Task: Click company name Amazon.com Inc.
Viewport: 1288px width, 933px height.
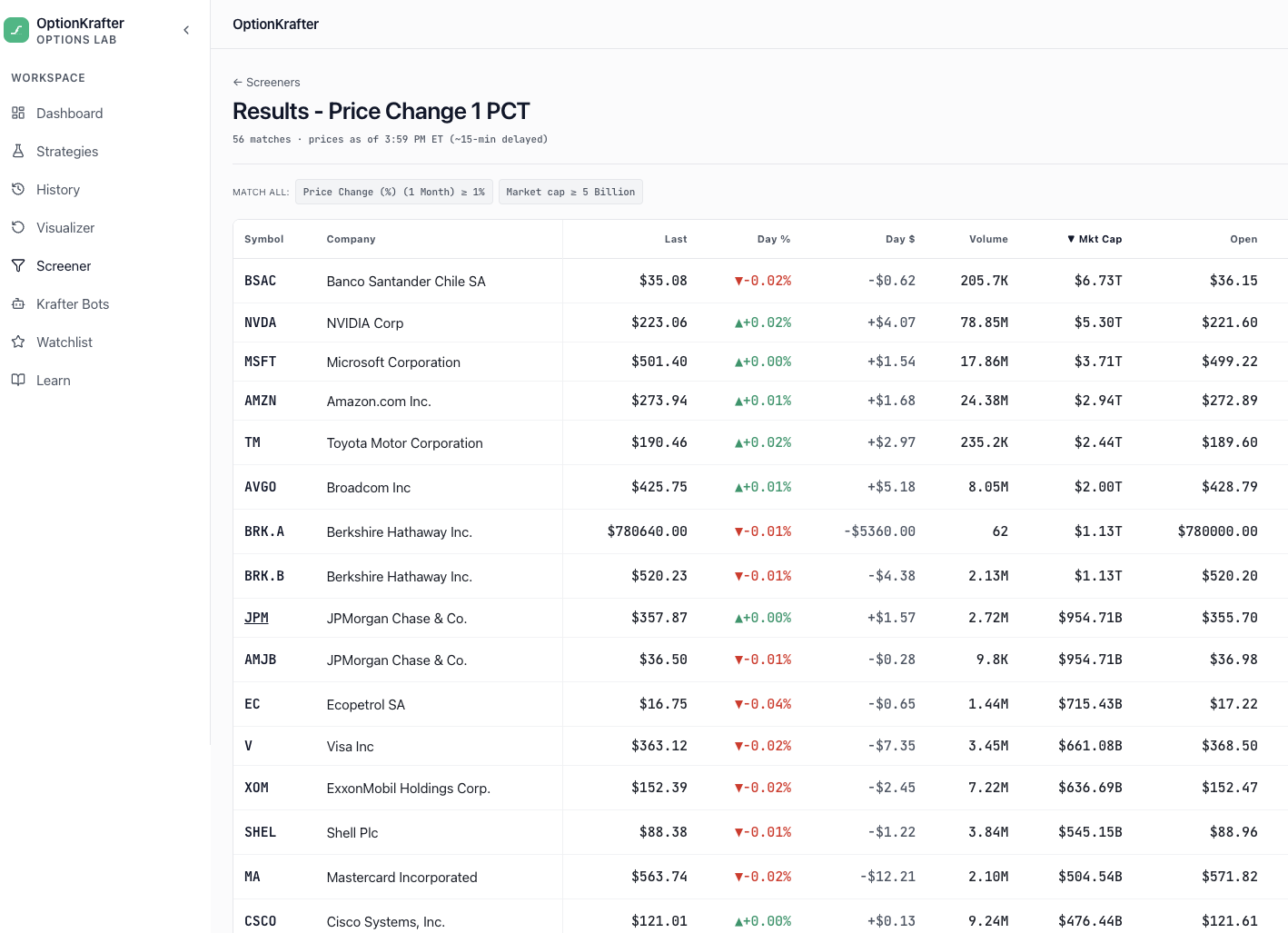Action: (379, 402)
